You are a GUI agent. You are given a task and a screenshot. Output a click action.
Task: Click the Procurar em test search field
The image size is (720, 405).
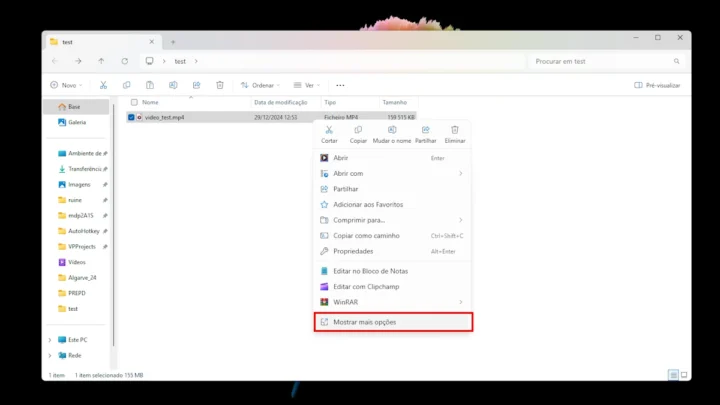tap(607, 62)
